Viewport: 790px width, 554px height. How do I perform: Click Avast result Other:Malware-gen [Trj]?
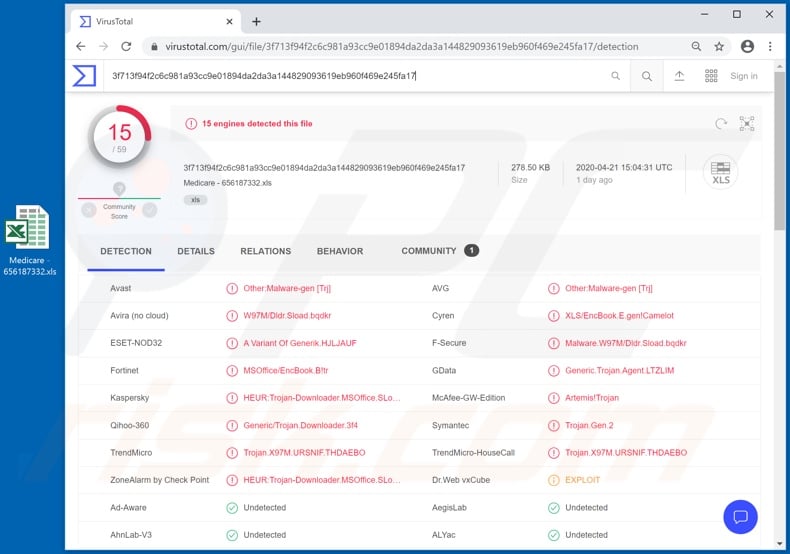[x=287, y=289]
